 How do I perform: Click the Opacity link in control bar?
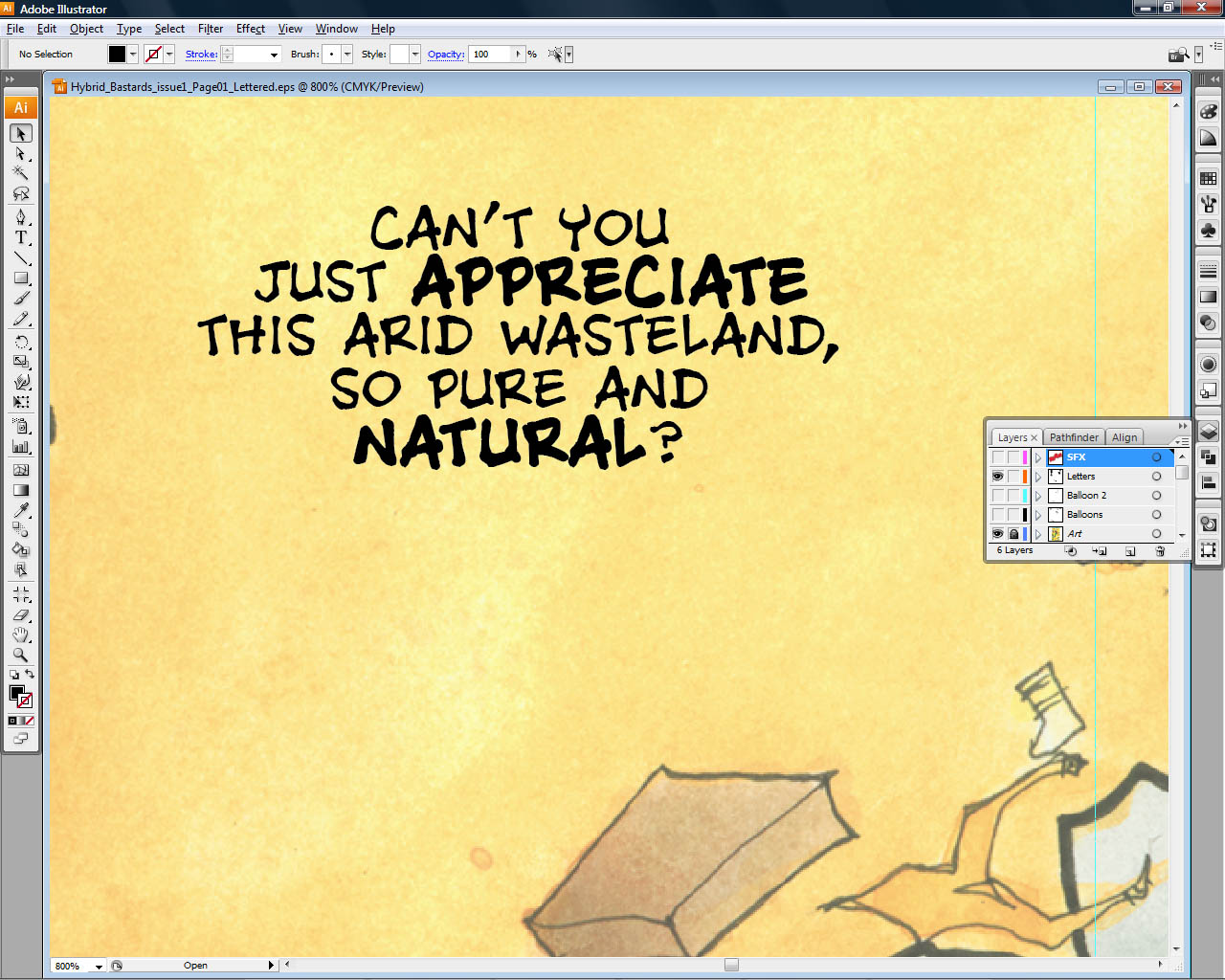point(446,55)
